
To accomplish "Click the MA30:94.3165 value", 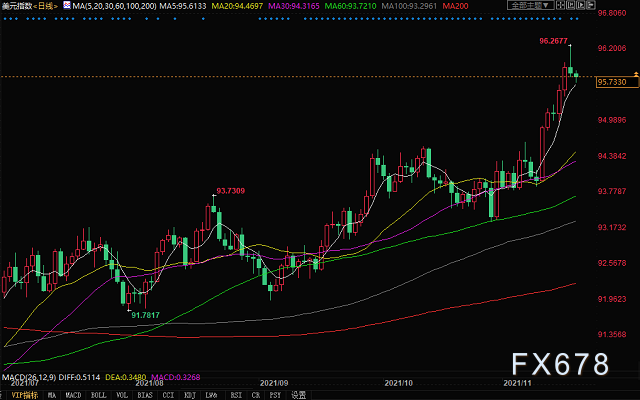I will pos(294,6).
